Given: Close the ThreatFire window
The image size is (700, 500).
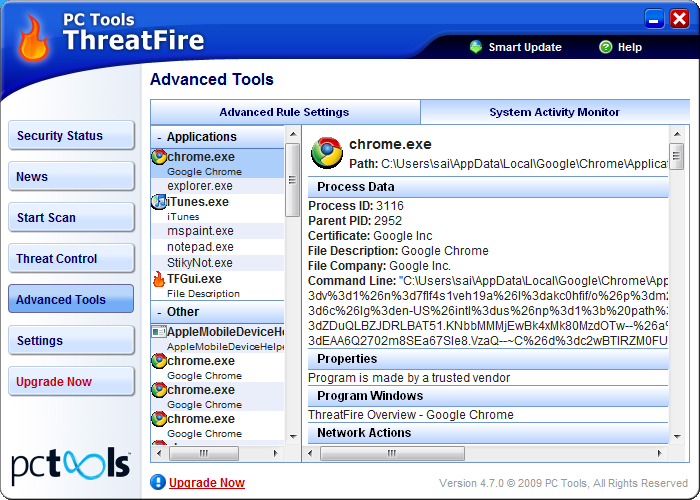Looking at the screenshot, I should [x=679, y=19].
